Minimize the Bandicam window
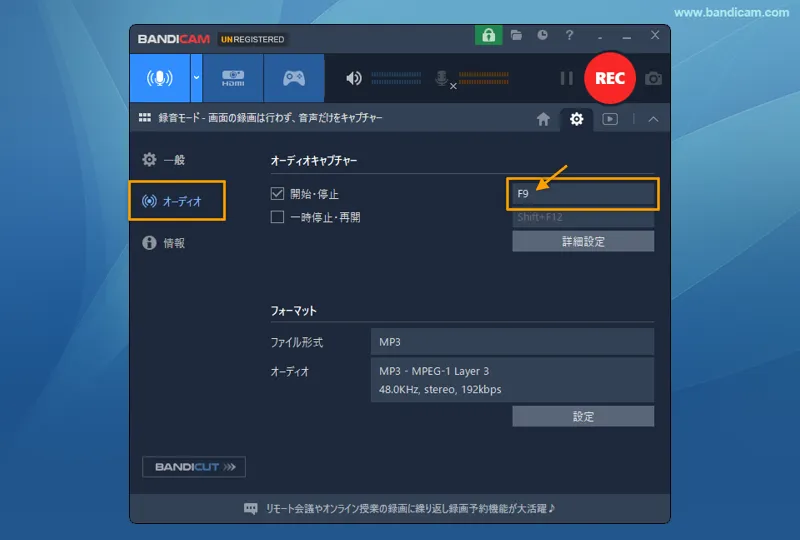The image size is (800, 540). click(627, 36)
